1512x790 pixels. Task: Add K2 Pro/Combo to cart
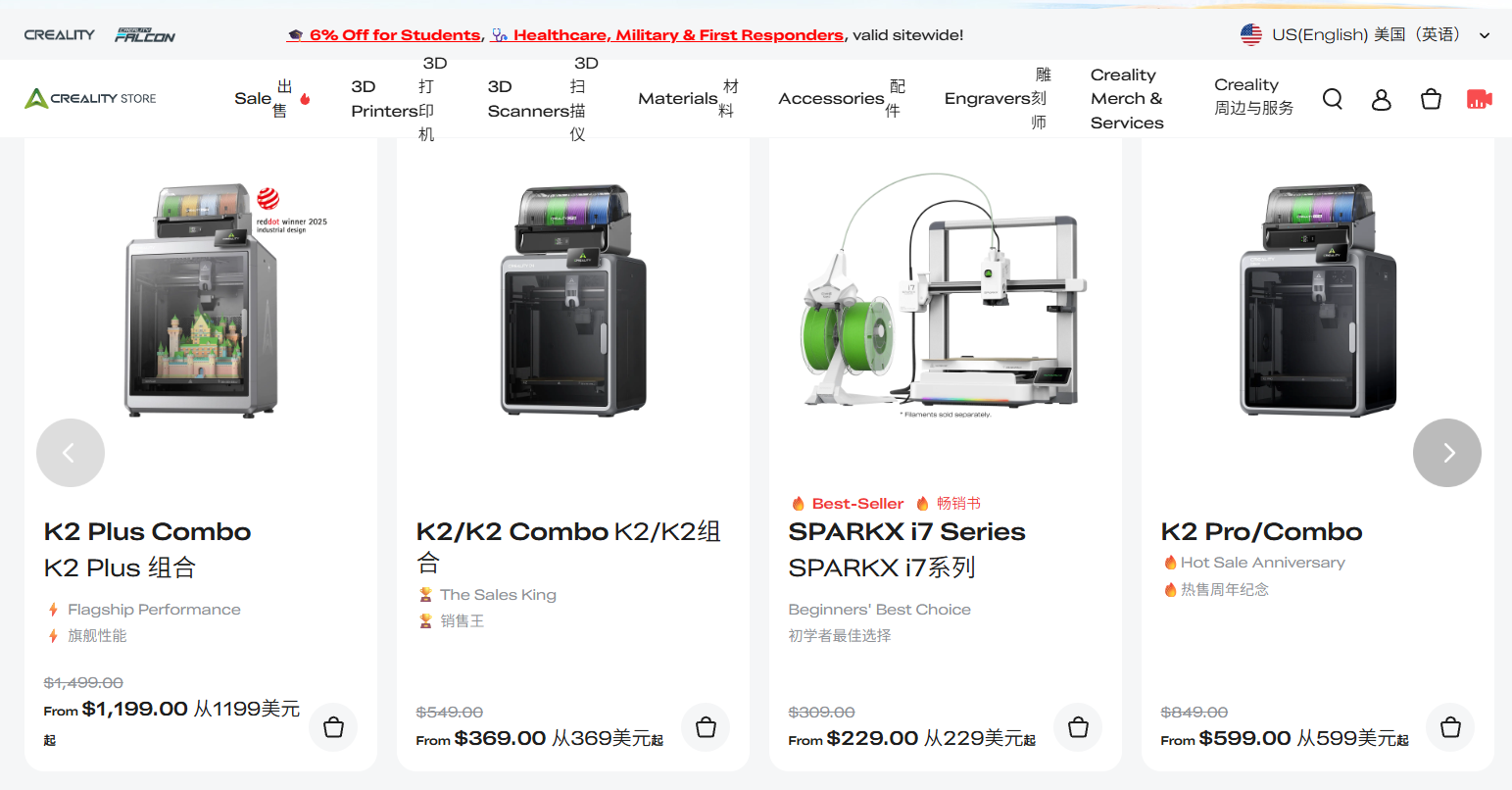1450,727
